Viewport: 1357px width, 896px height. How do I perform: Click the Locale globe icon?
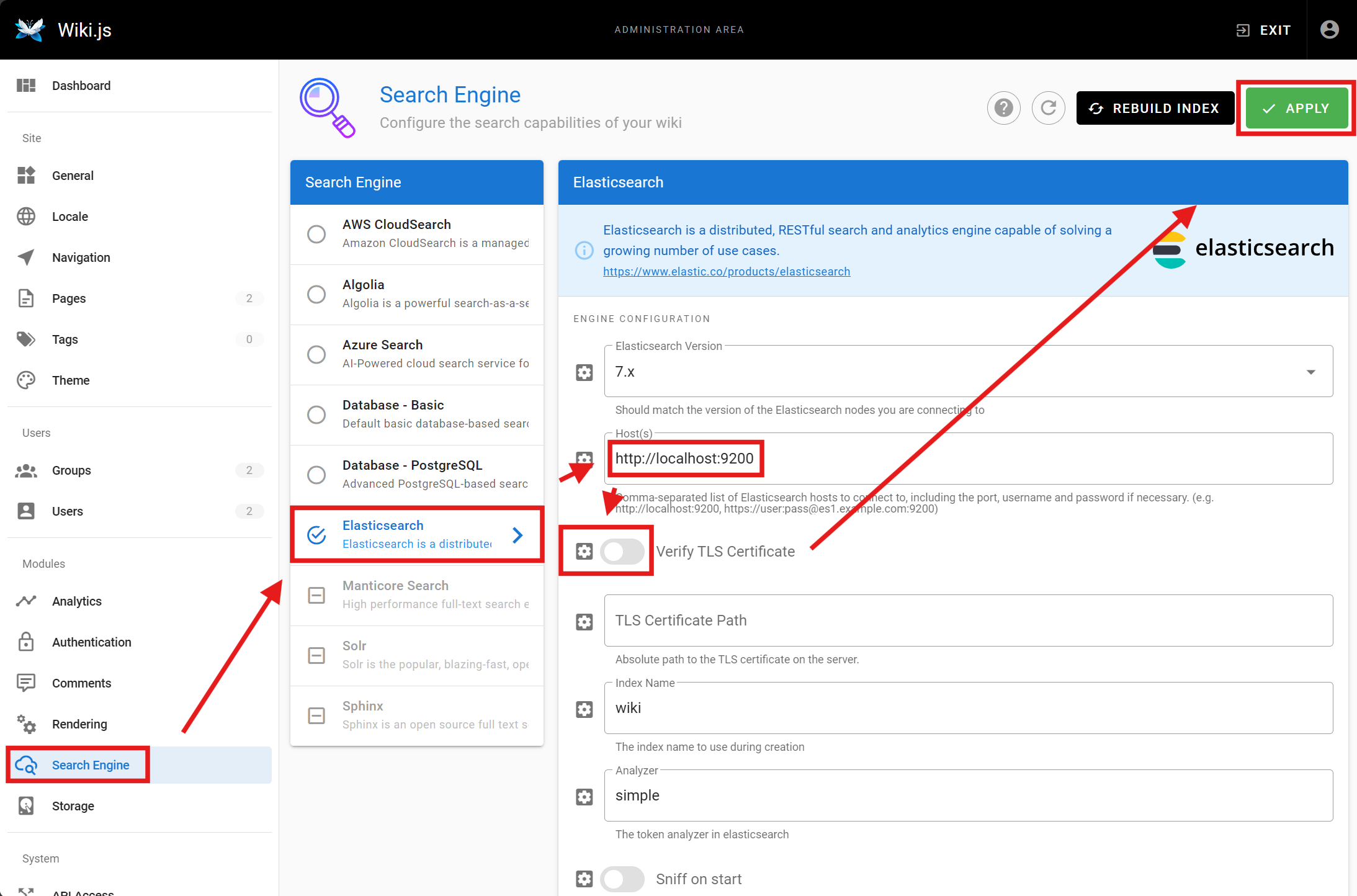point(26,217)
